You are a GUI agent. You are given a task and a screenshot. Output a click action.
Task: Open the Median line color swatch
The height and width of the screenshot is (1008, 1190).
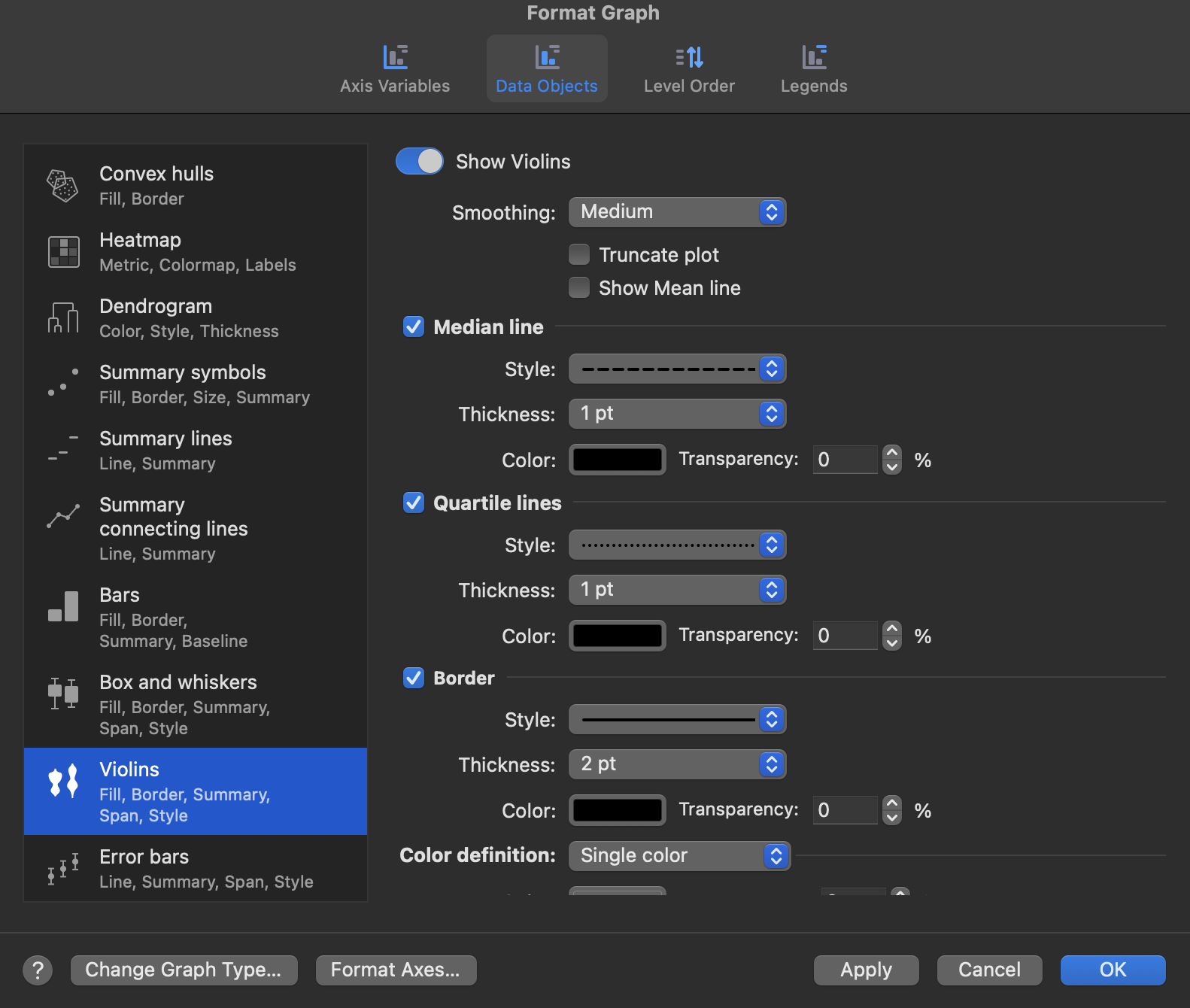[x=618, y=460]
